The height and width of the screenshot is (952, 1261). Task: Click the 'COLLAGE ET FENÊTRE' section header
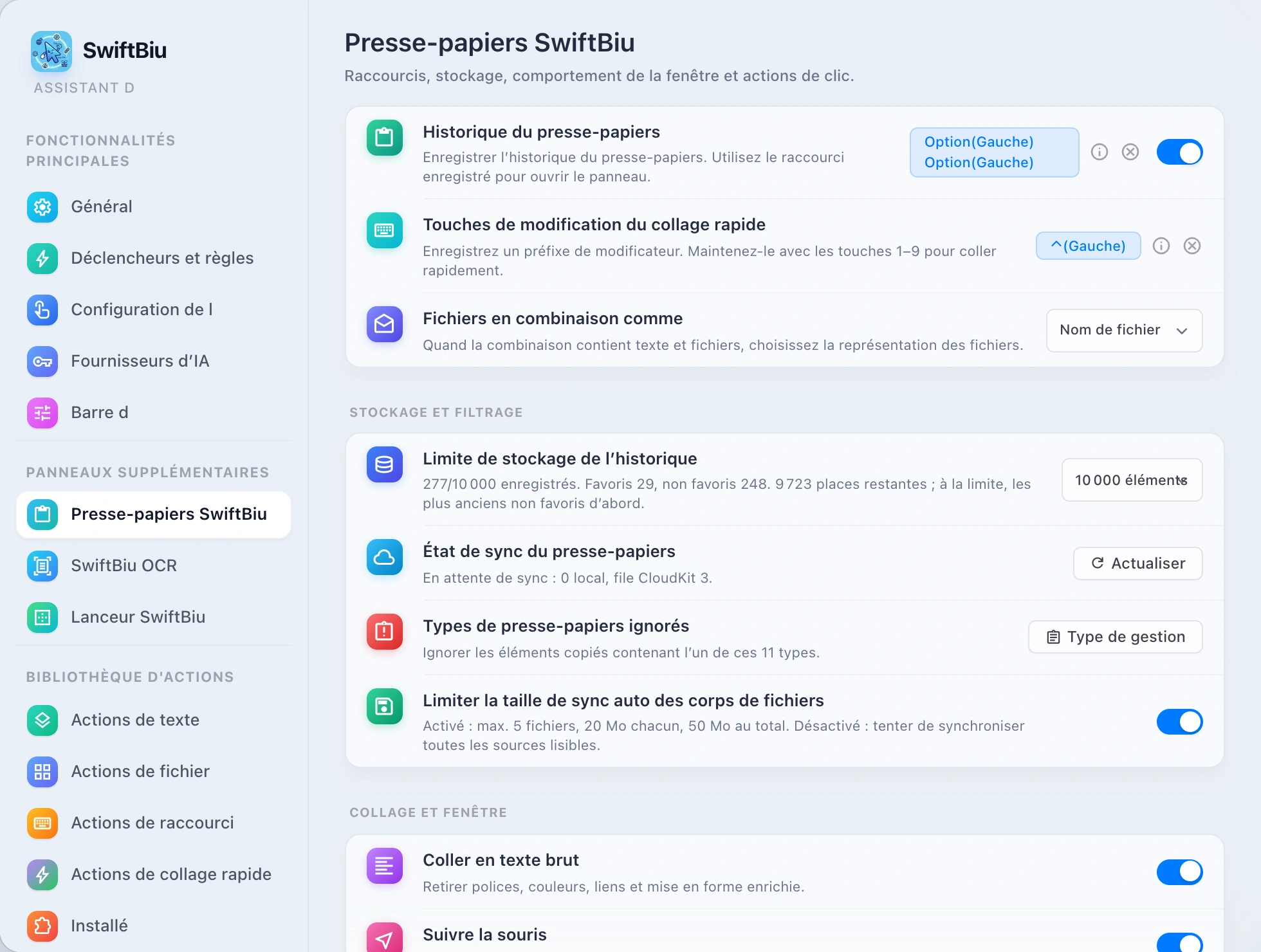[428, 813]
